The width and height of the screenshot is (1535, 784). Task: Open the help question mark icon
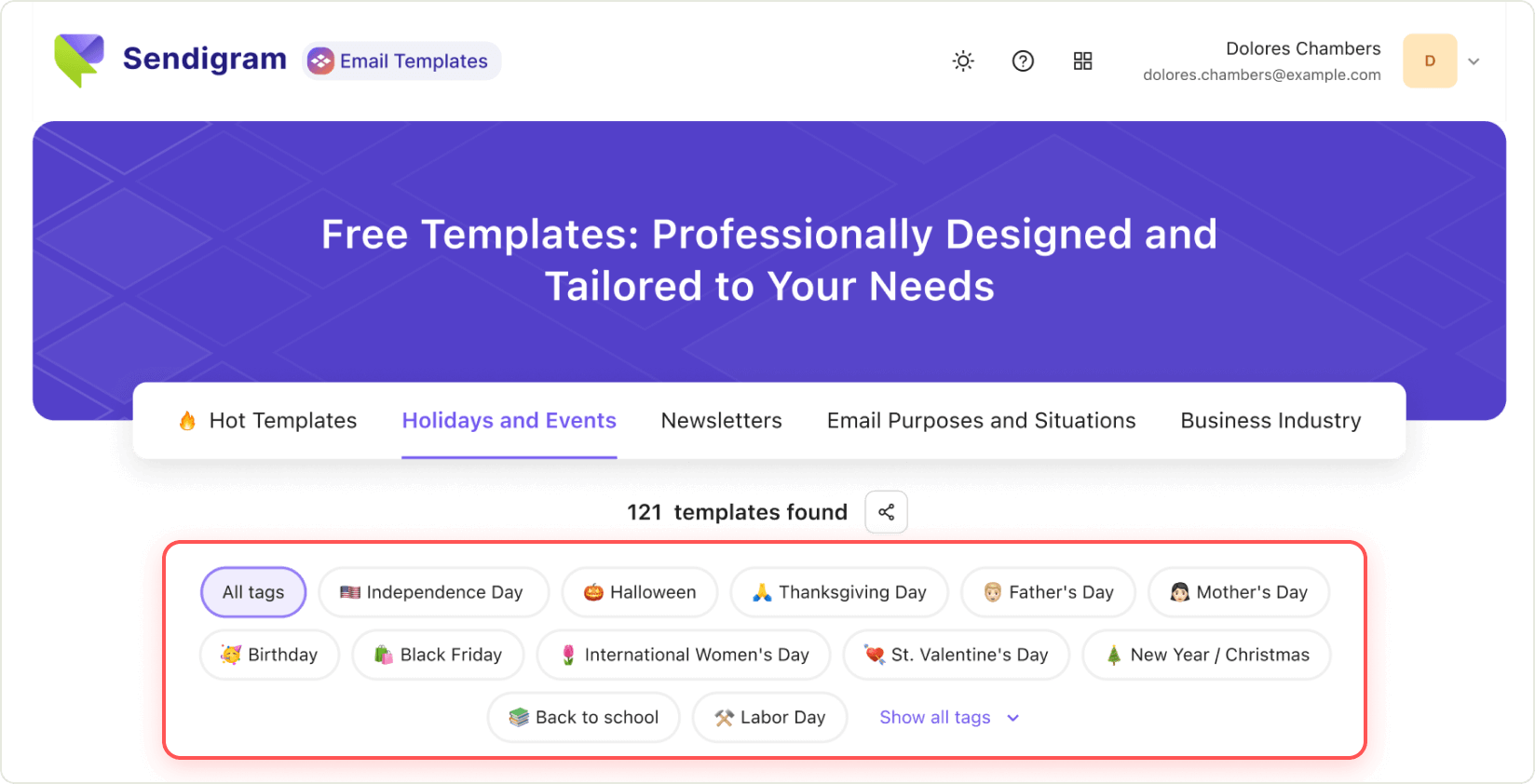pyautogui.click(x=1023, y=61)
